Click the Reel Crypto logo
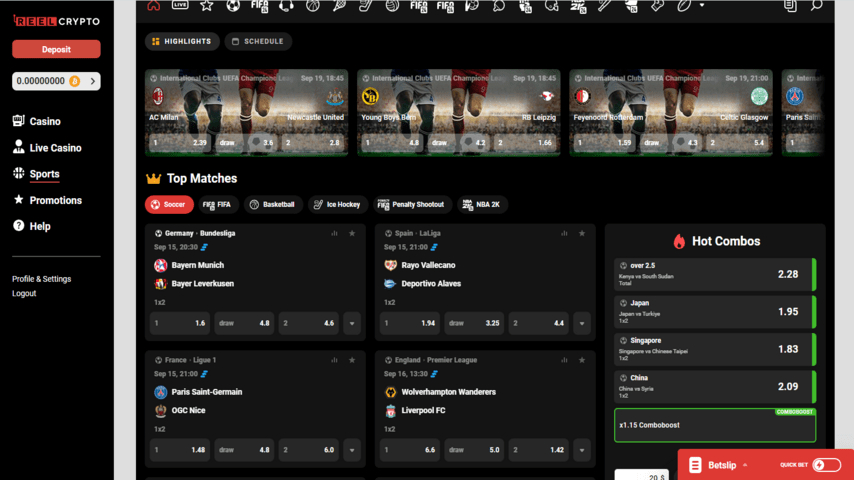Image resolution: width=854 pixels, height=480 pixels. point(56,21)
